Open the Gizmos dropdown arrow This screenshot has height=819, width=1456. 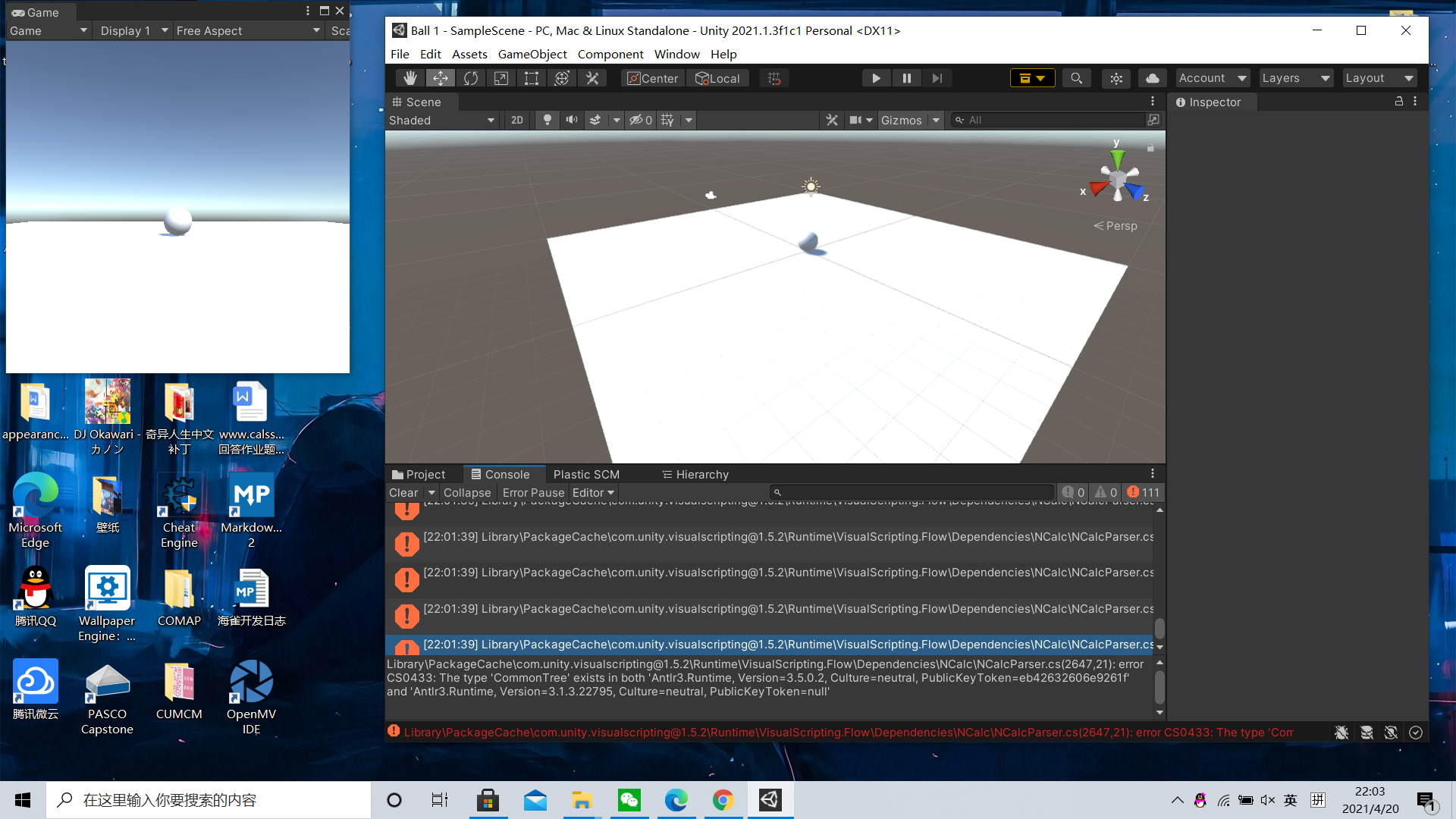[937, 120]
